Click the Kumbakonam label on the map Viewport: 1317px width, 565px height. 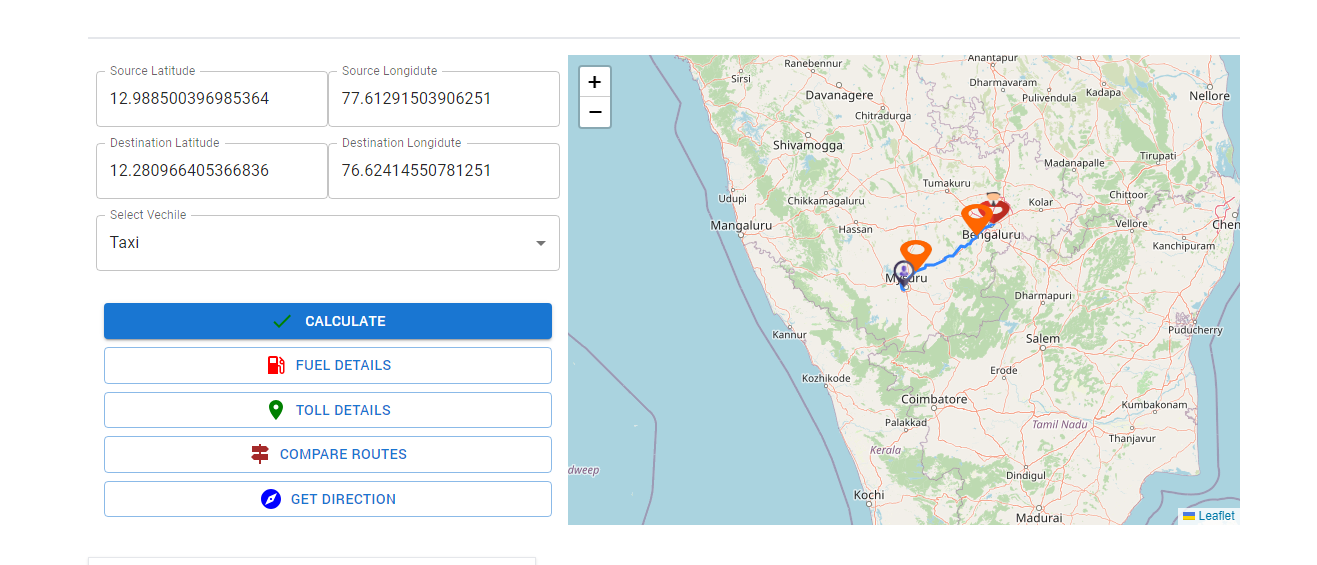click(x=1154, y=405)
